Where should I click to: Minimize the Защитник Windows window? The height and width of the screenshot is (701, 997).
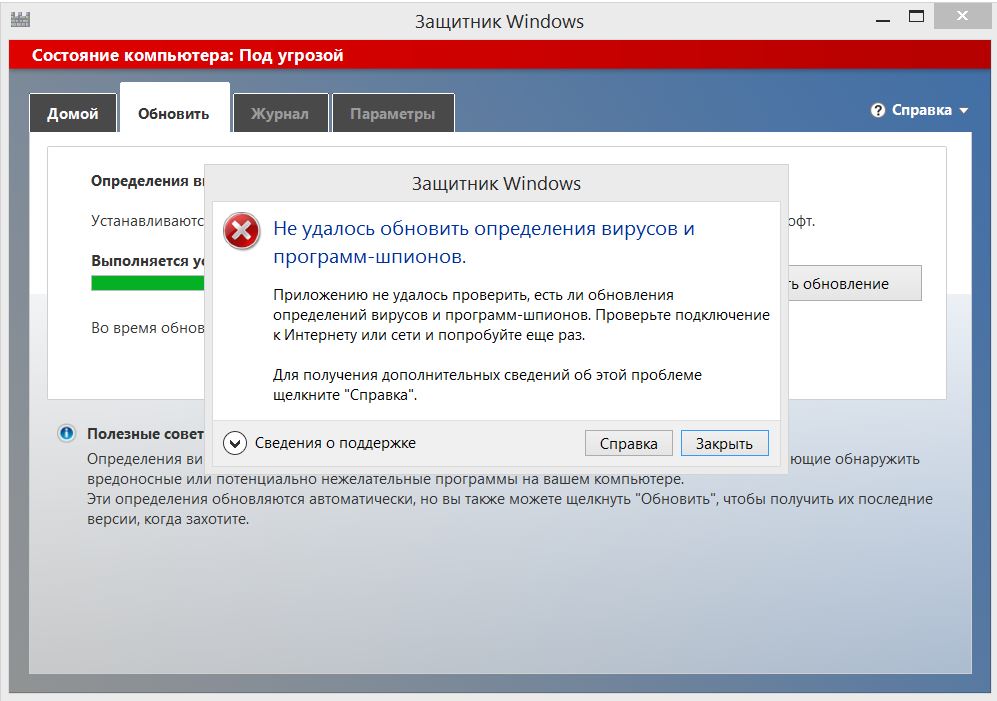883,20
